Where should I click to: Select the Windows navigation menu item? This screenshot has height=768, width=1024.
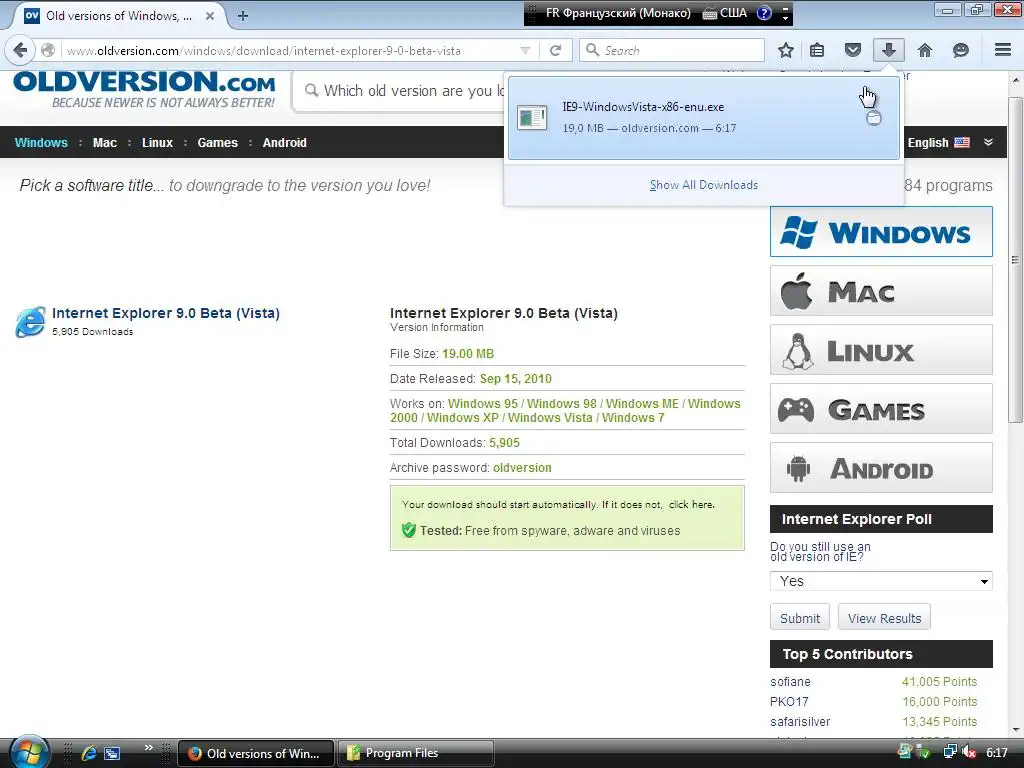[x=41, y=142]
